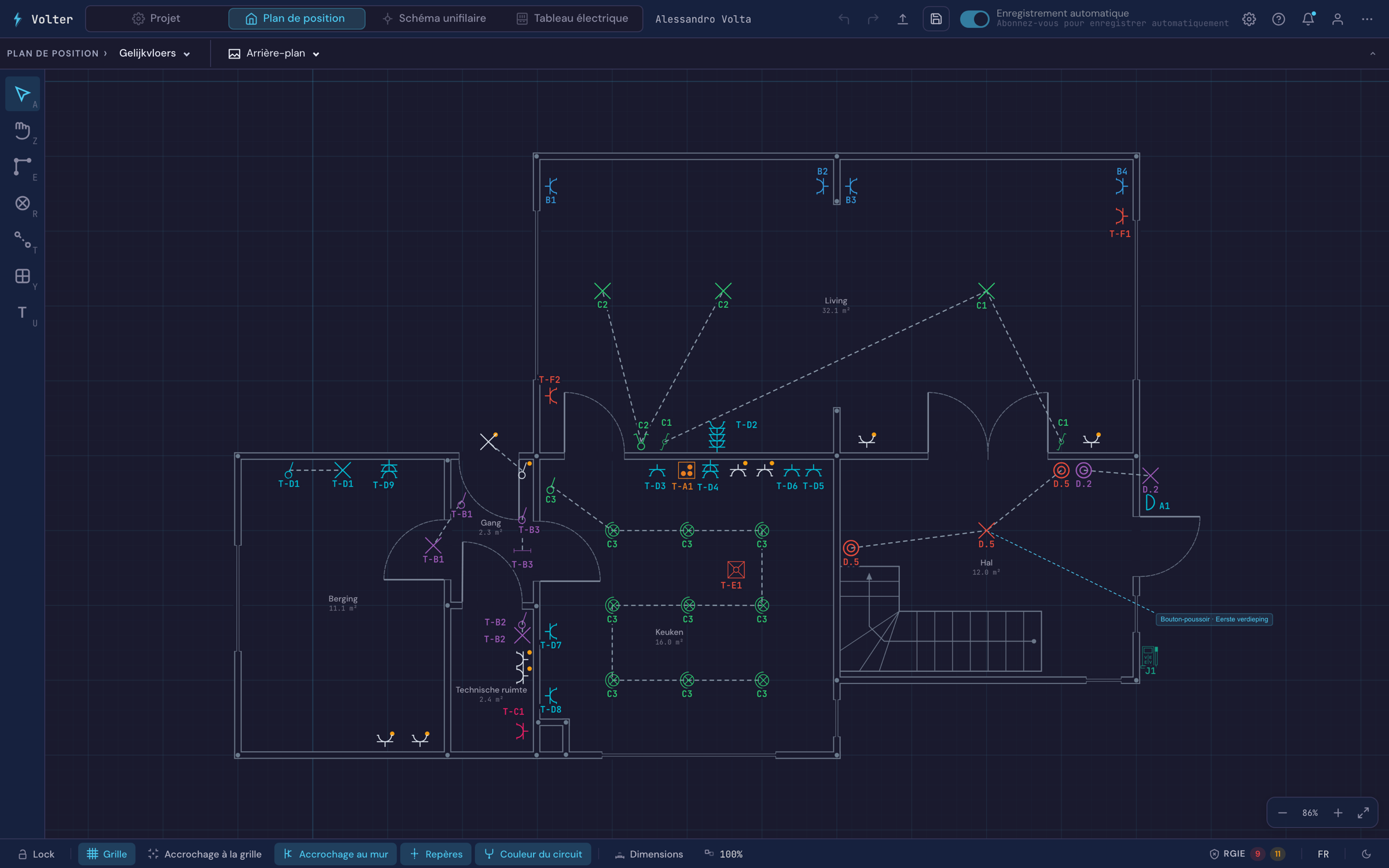Save the project with disk icon
The image size is (1389, 868).
click(x=936, y=19)
